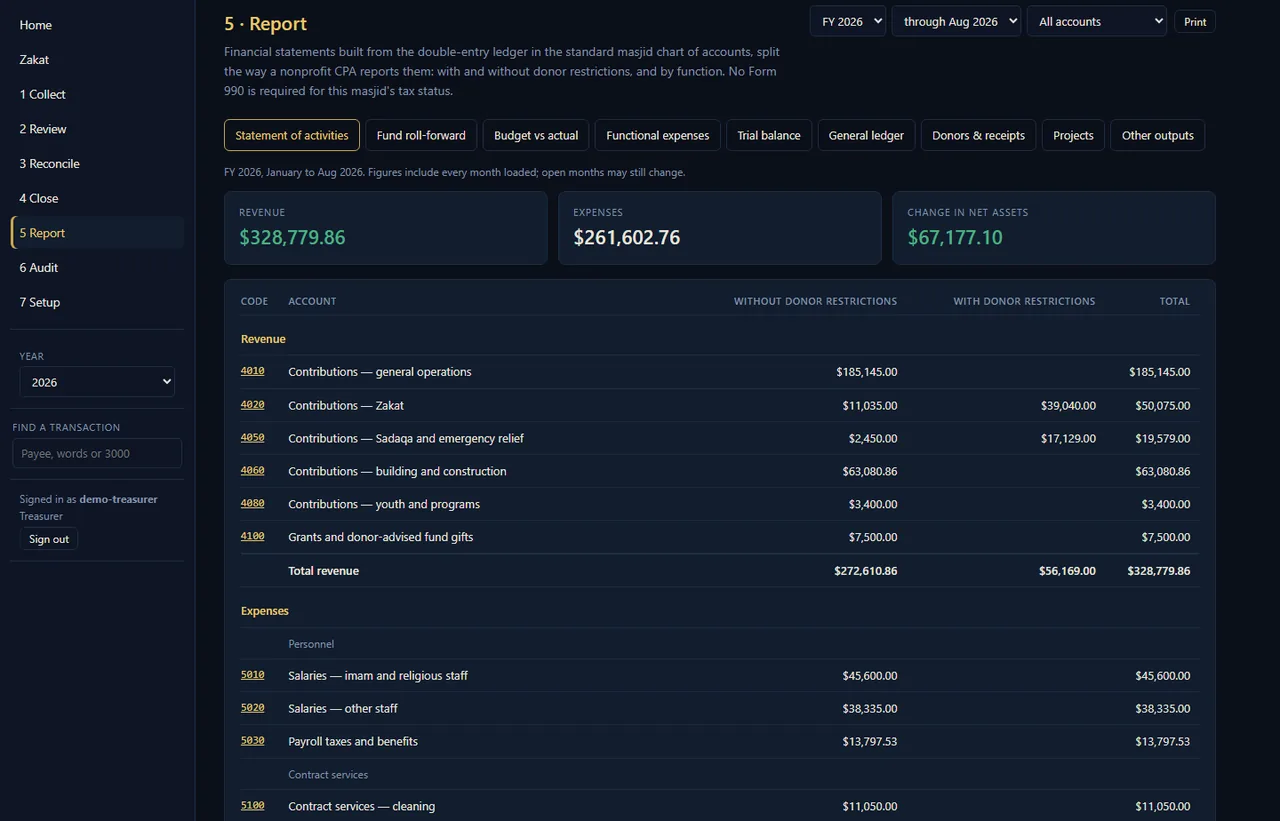Open the All accounts filter dropdown
The height and width of the screenshot is (821, 1280).
[x=1096, y=21]
